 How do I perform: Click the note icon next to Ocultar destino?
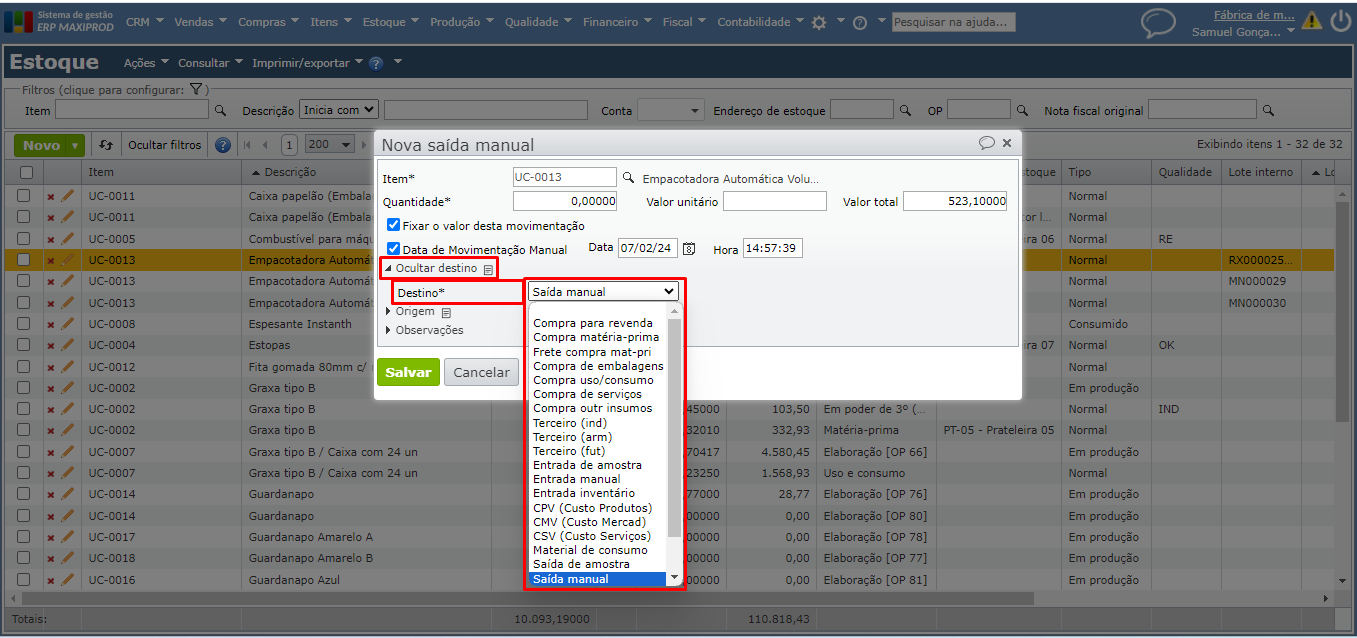click(x=488, y=269)
